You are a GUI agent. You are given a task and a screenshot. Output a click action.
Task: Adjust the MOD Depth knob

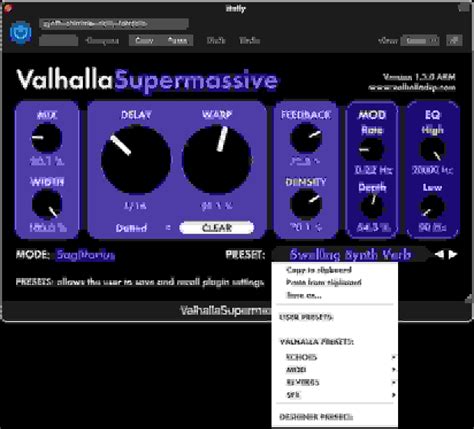(x=372, y=206)
